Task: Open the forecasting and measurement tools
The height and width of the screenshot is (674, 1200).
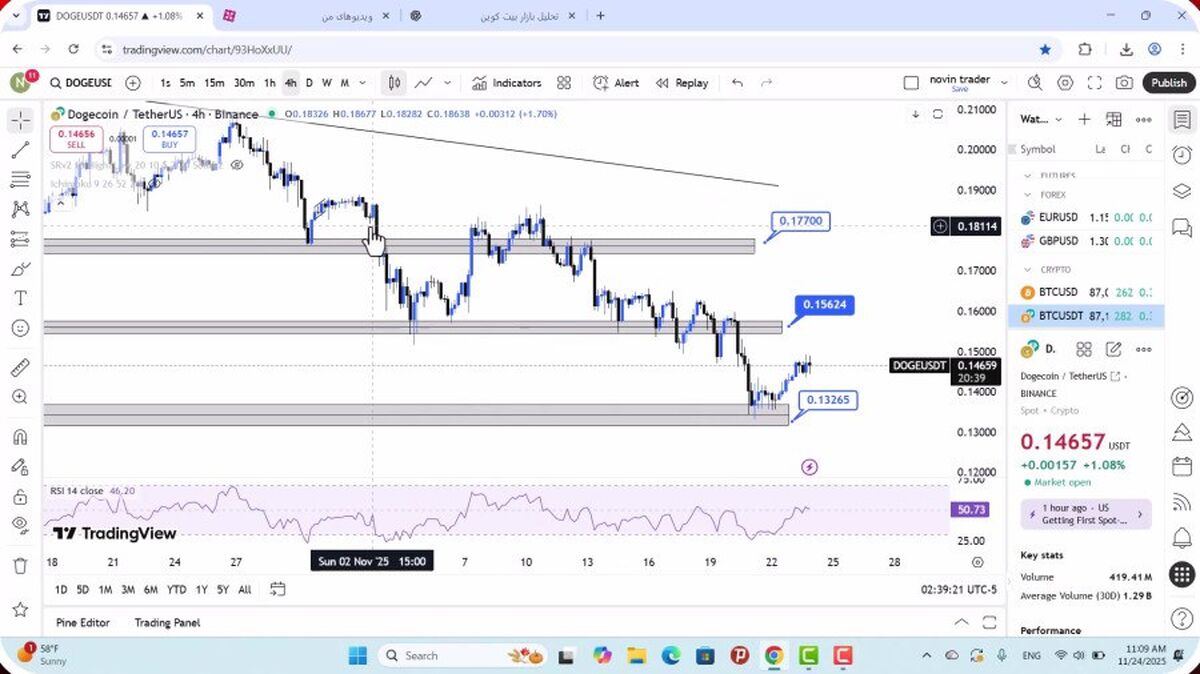Action: (20, 239)
